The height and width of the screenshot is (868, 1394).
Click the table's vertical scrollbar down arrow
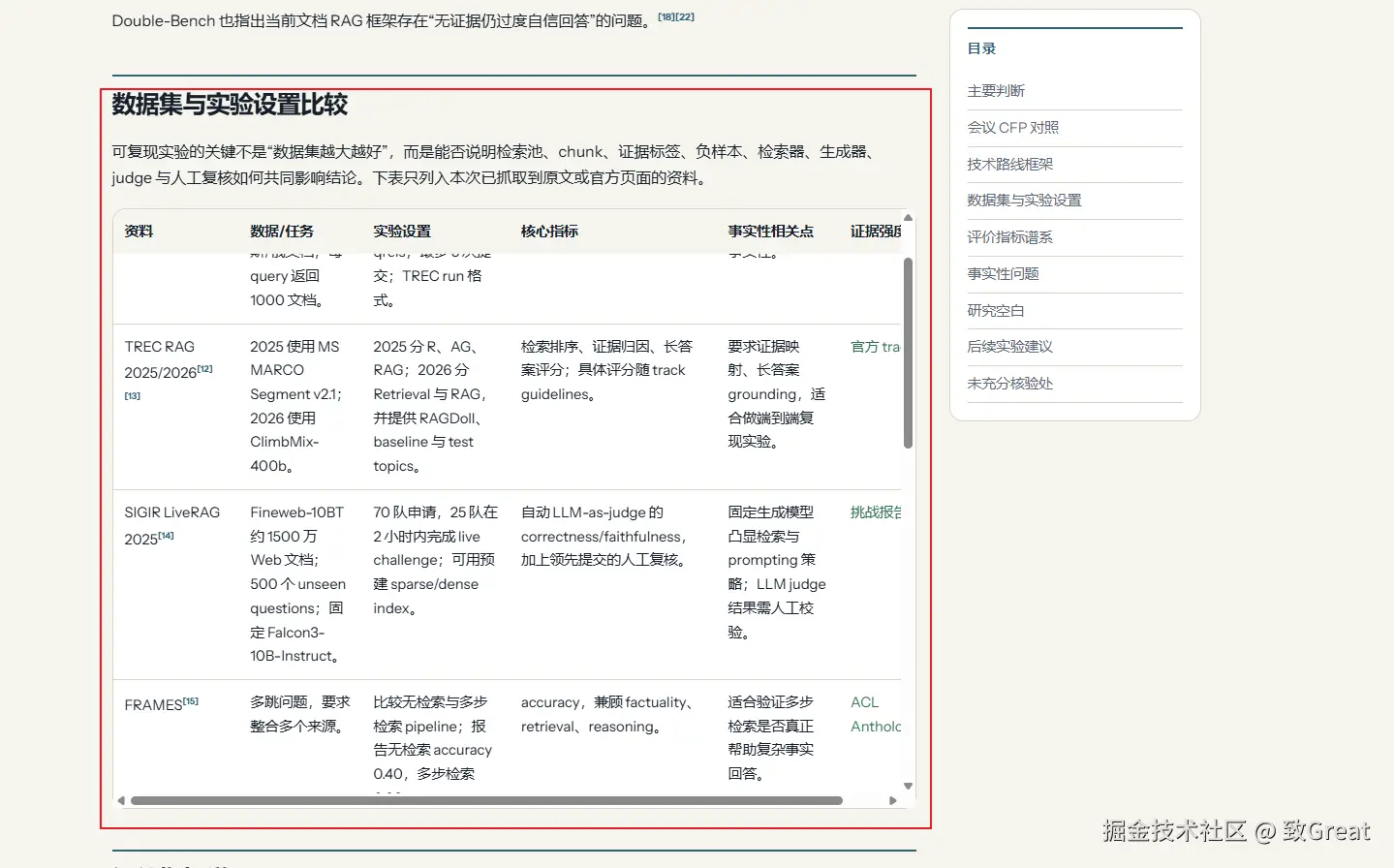(908, 786)
